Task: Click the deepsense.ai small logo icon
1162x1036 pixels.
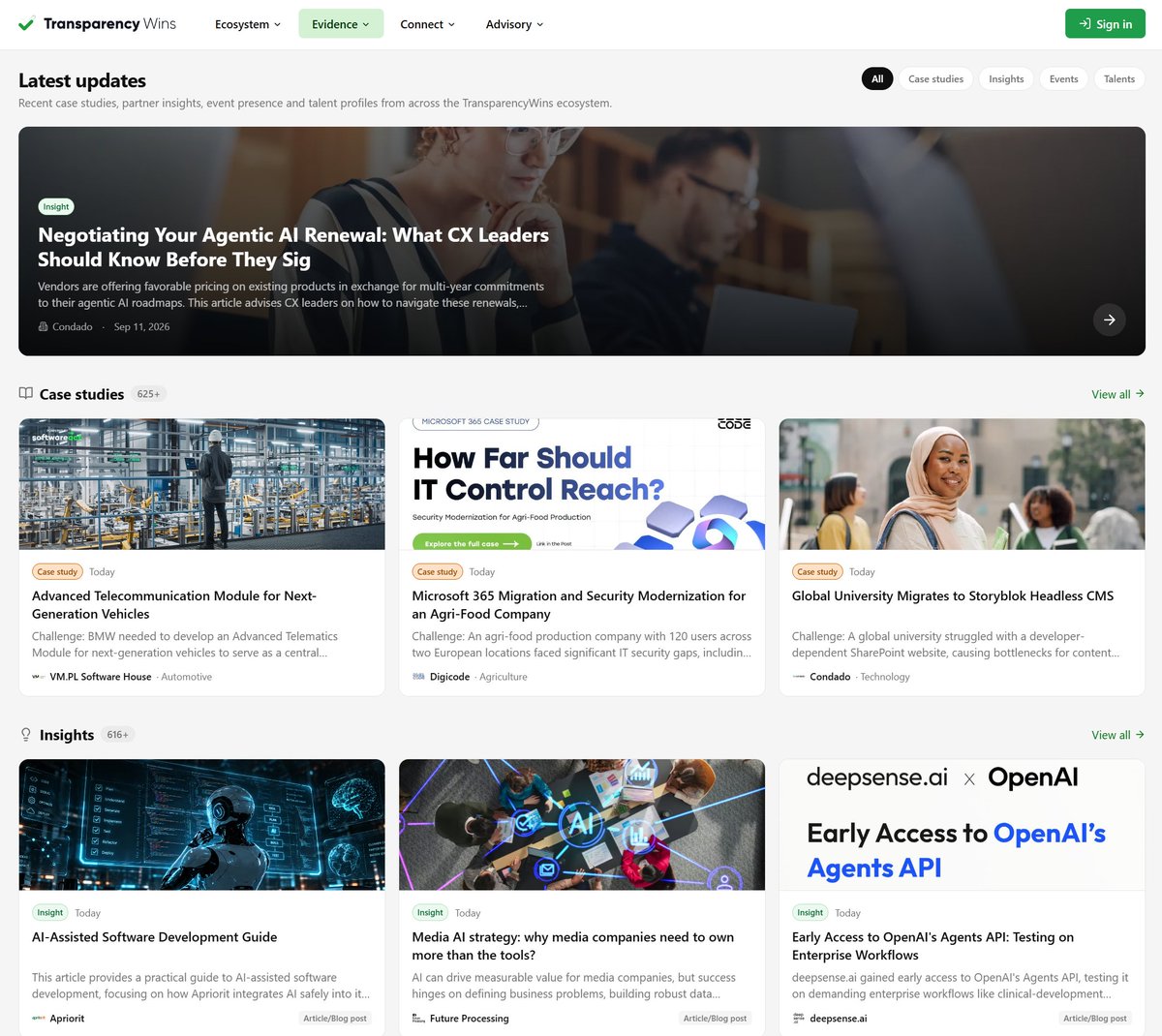Action: tap(799, 1019)
